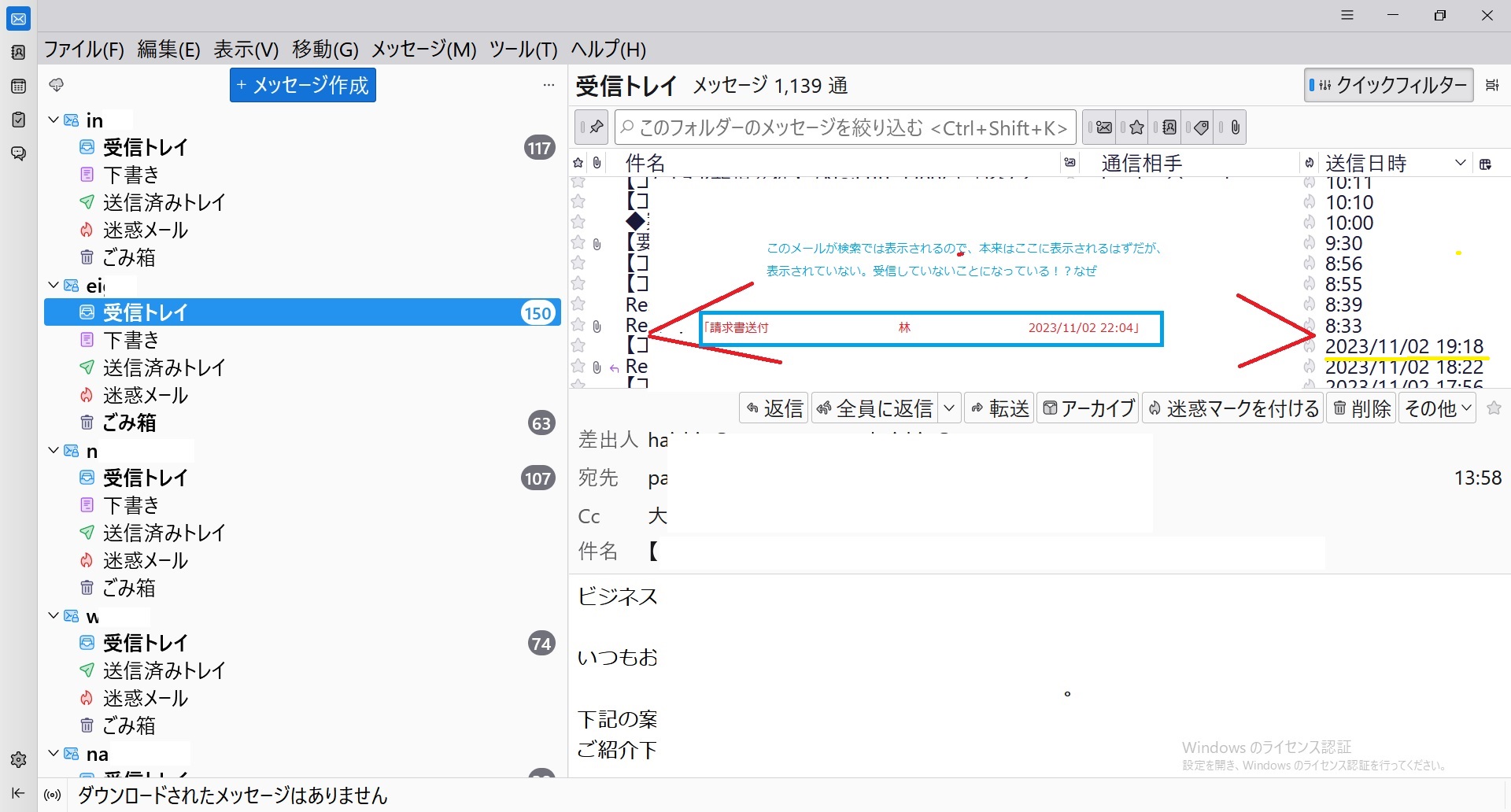This screenshot has width=1511, height=812.
Task: Open the ツール(T) menu
Action: click(x=523, y=50)
